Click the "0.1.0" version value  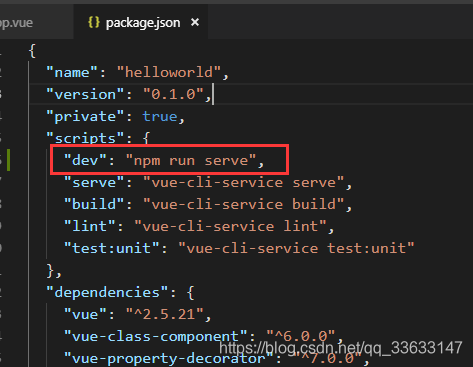[x=173, y=94]
